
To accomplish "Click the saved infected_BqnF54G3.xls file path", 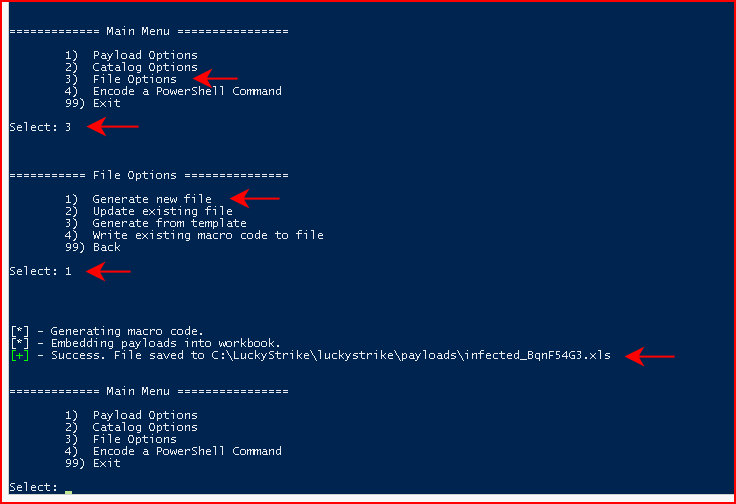I will 411,355.
